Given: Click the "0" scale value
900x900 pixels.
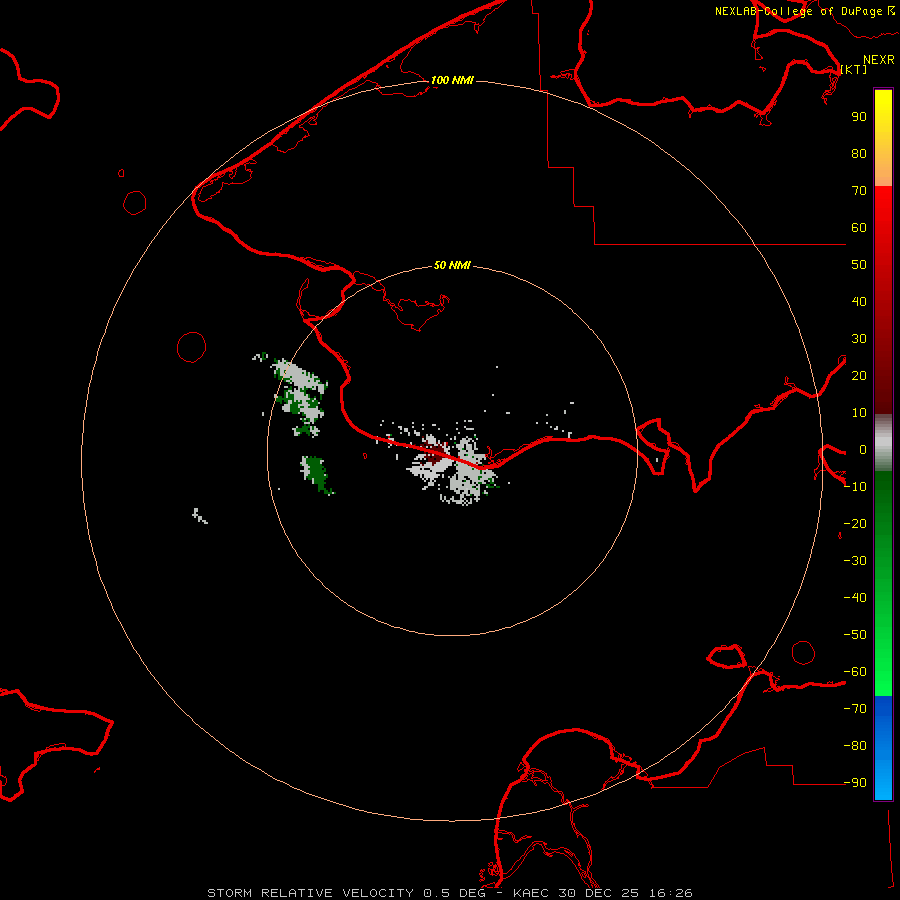Looking at the screenshot, I should [x=863, y=450].
